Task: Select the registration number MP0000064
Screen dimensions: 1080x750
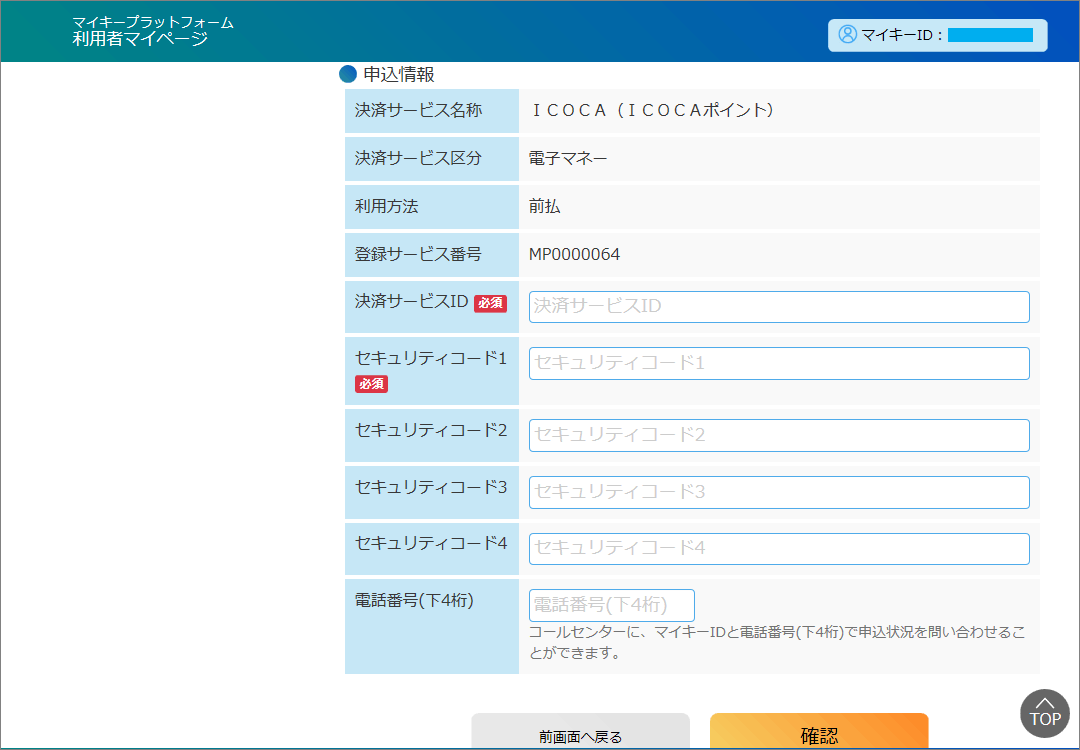Action: [574, 255]
